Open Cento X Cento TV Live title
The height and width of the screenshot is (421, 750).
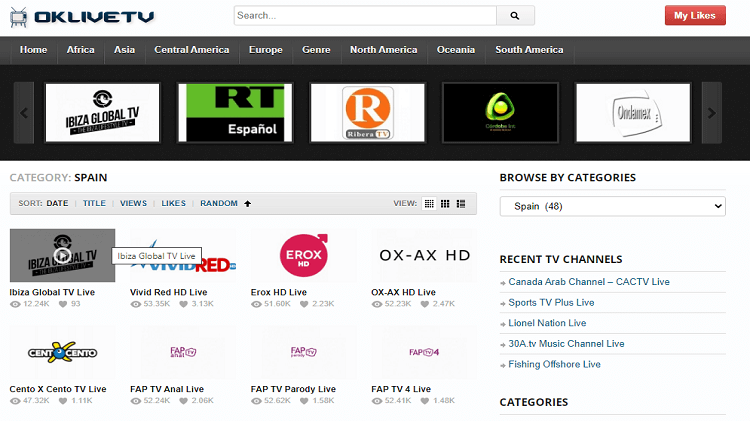(58, 389)
